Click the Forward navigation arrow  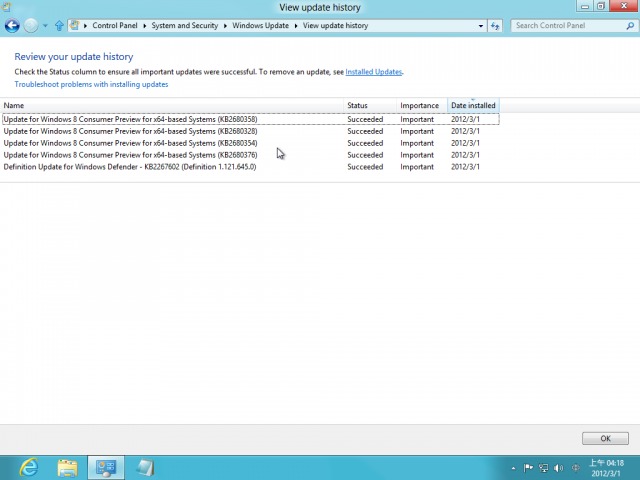click(x=31, y=26)
